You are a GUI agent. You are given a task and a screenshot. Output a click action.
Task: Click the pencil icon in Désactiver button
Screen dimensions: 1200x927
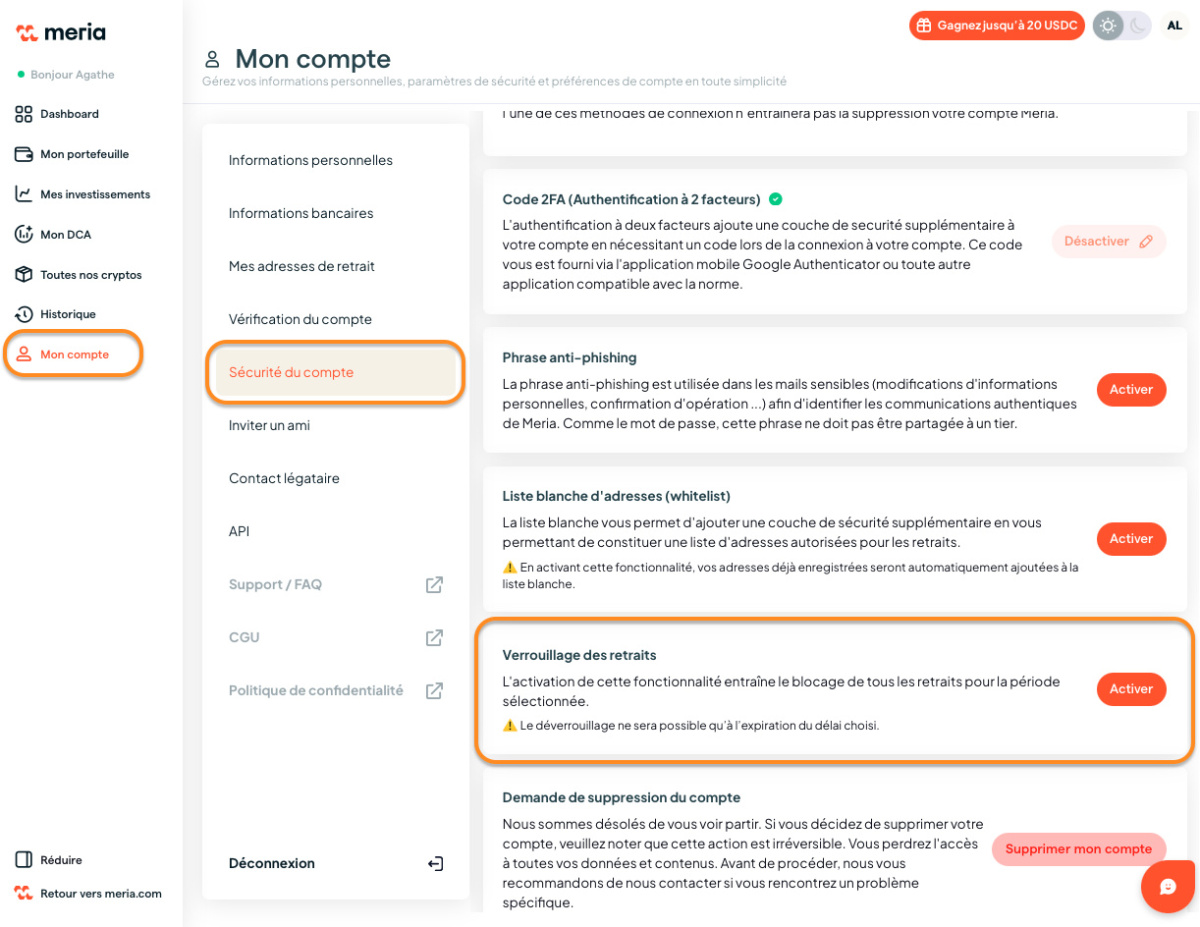coord(1146,241)
